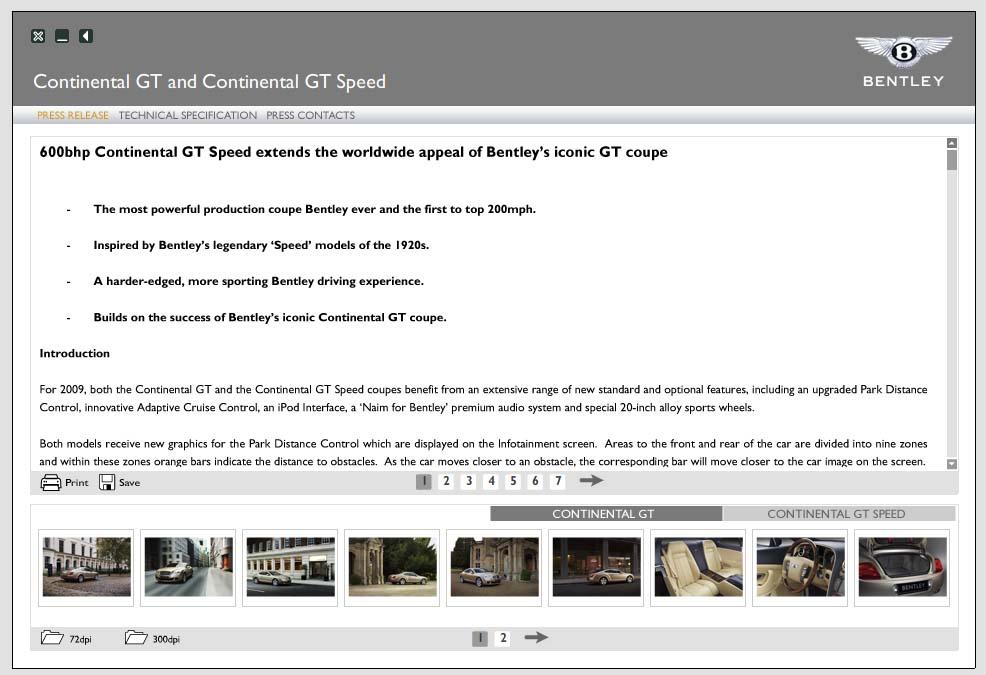Click bullet 'A harder-edged, more sporting'
The image size is (986, 675).
[x=258, y=281]
